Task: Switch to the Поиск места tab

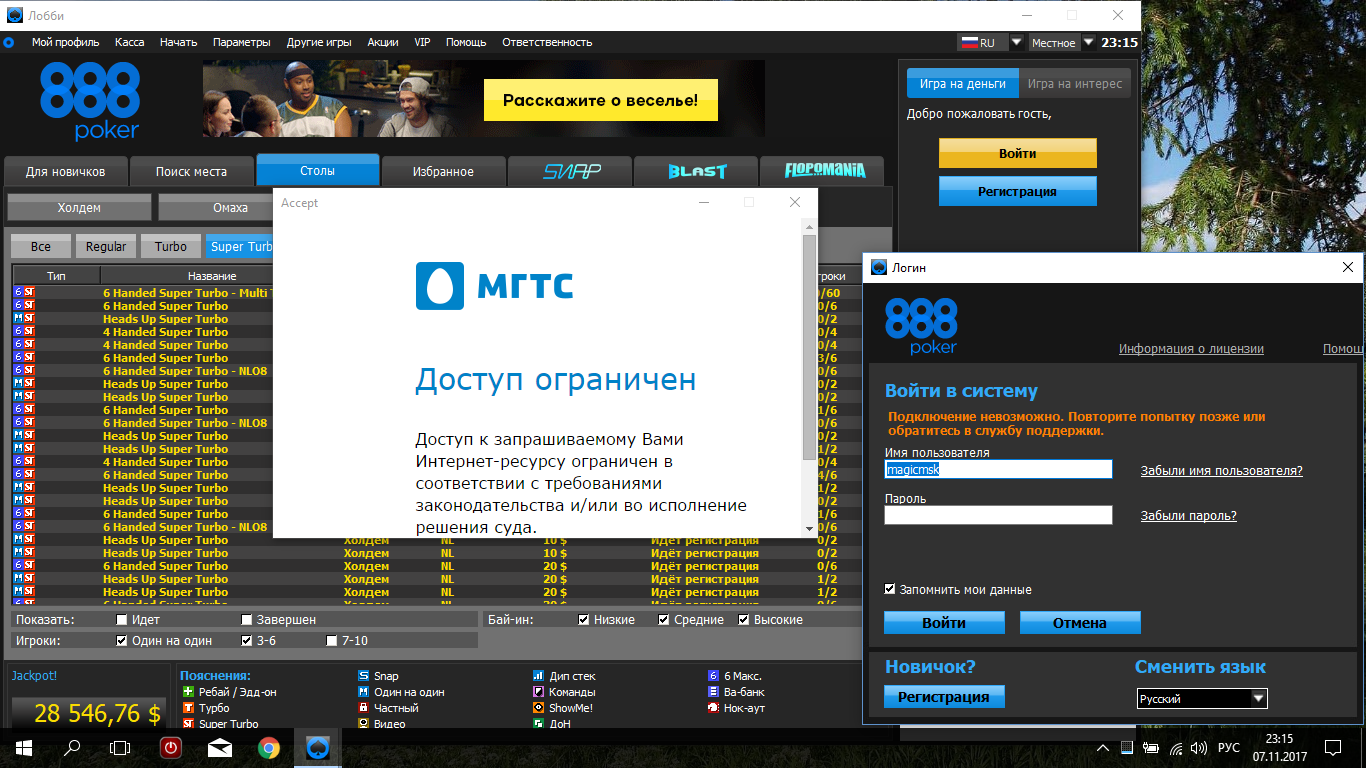Action: coord(191,171)
